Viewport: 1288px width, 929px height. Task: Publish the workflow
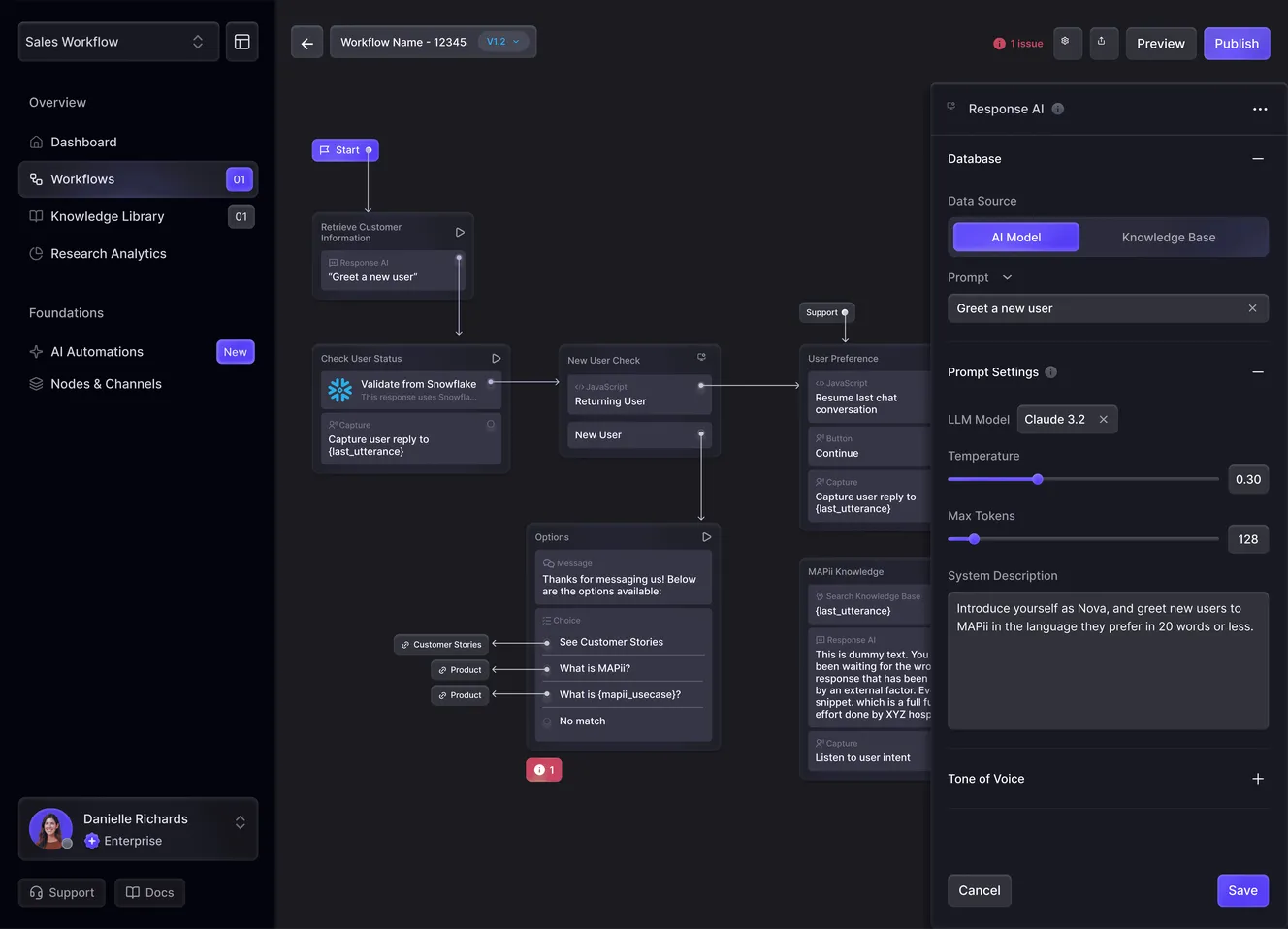click(1237, 44)
